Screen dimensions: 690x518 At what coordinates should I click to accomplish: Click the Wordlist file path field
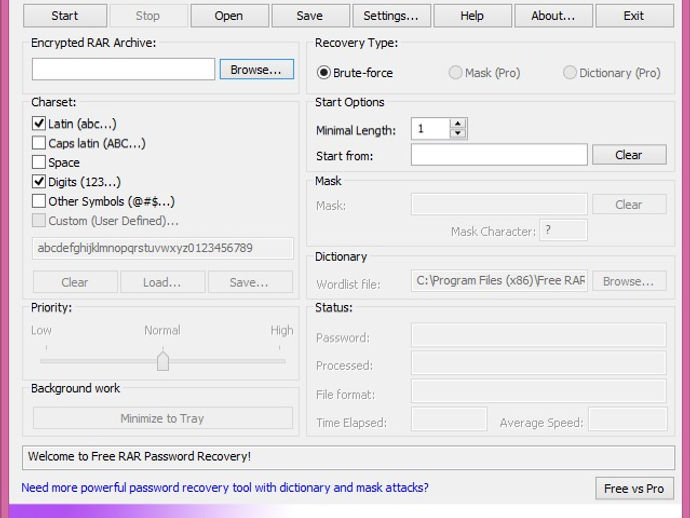pyautogui.click(x=499, y=281)
